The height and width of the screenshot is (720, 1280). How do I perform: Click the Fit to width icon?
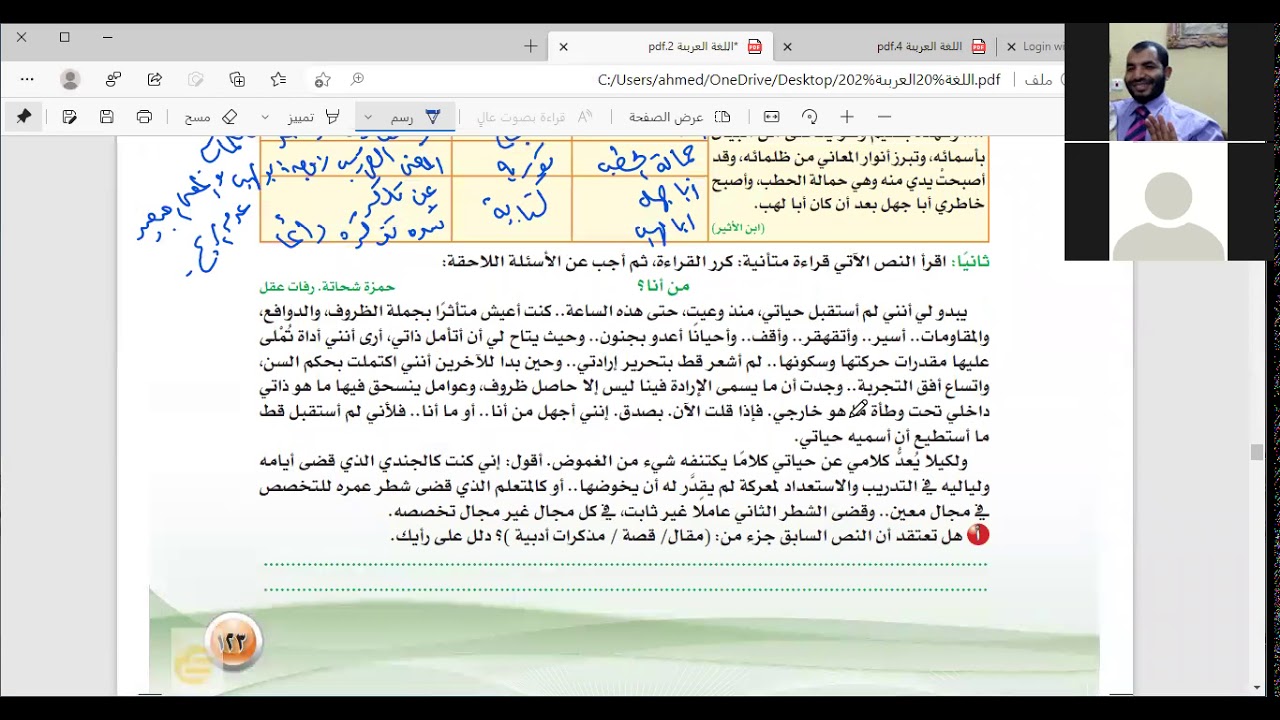coord(772,117)
